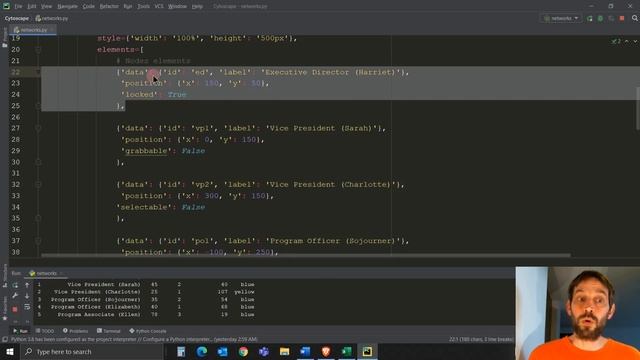Click 'Vice President (Charlotte)' row in Run output
This screenshot has width=640, height=360.
point(146,292)
